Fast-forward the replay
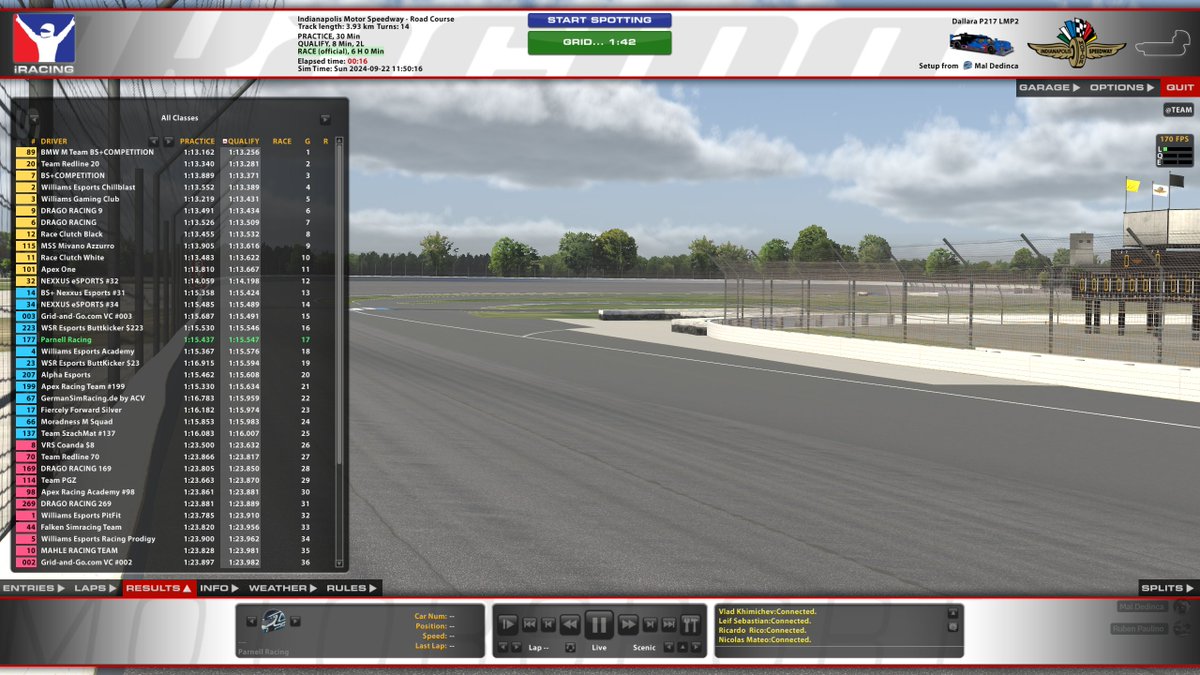Screen dimensions: 1200x675 (629, 624)
